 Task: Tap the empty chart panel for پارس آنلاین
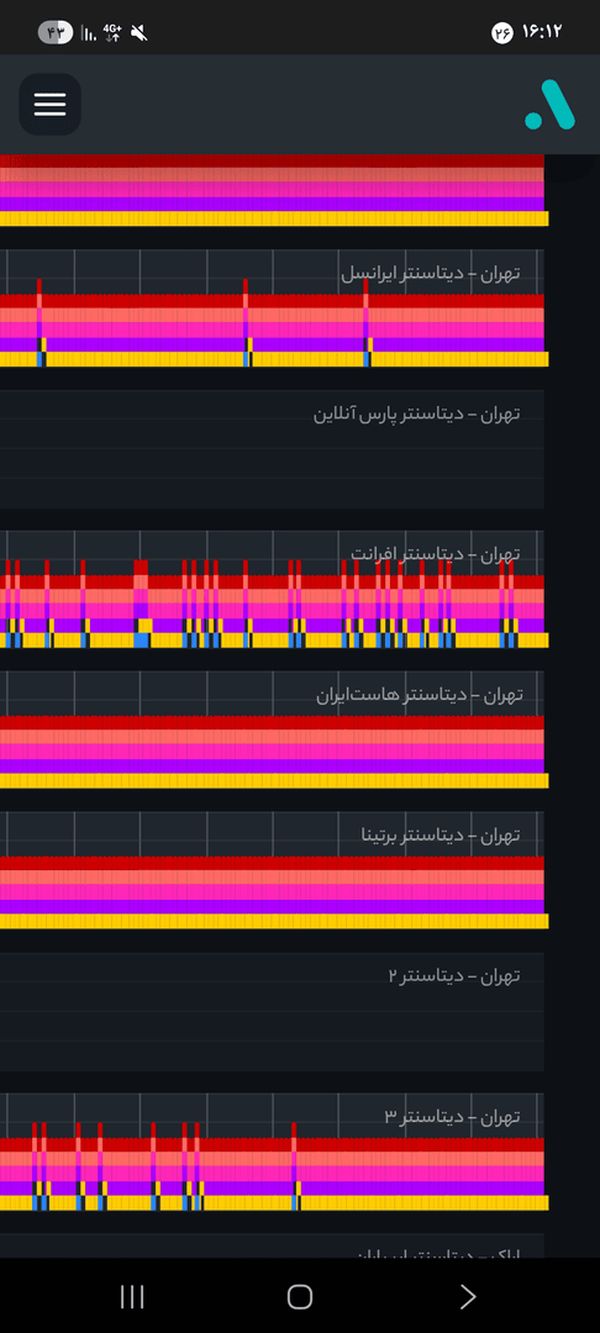[272, 449]
